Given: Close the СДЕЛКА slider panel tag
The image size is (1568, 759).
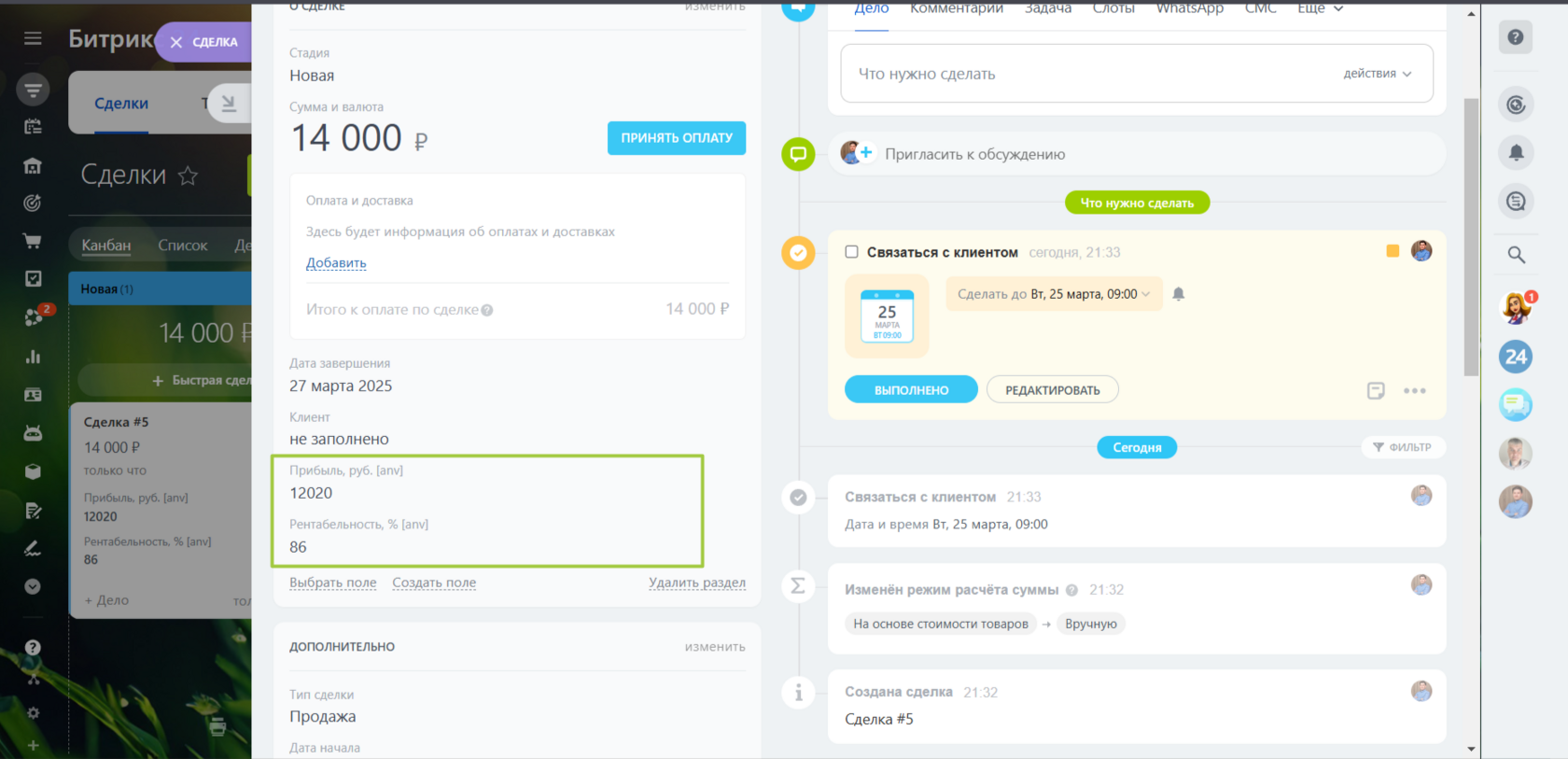Looking at the screenshot, I should (x=176, y=42).
